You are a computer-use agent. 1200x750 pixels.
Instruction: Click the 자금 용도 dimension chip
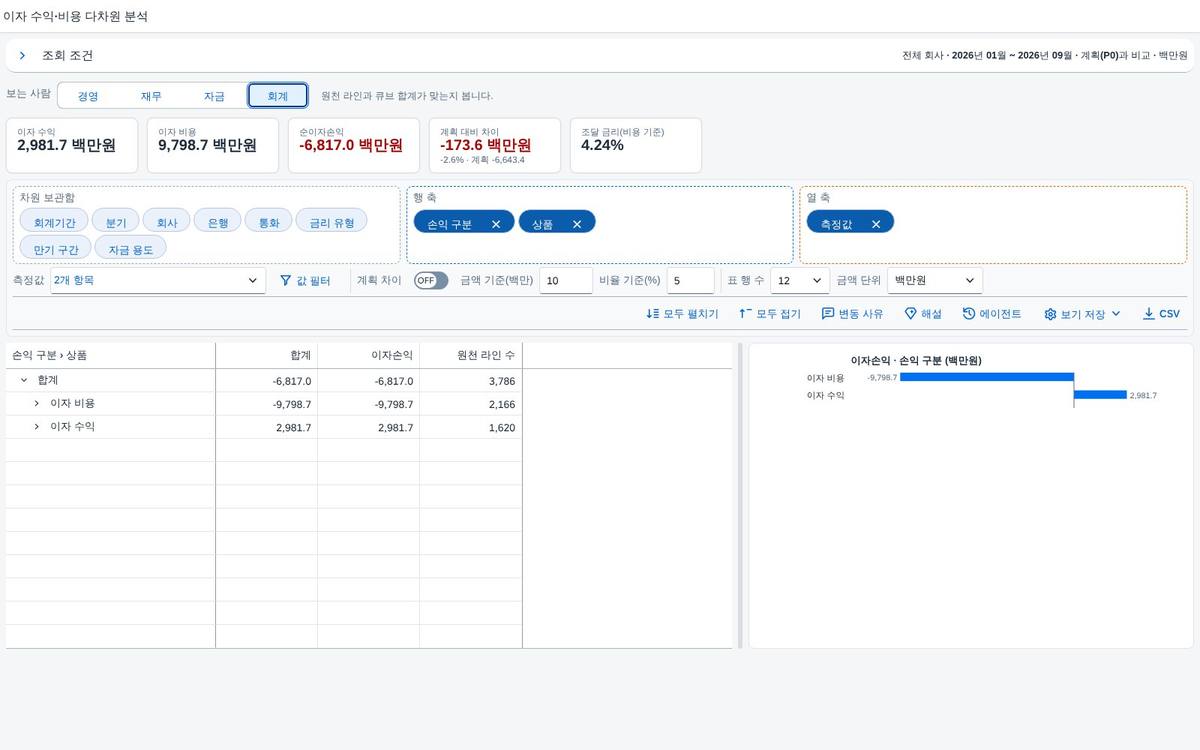coord(131,248)
